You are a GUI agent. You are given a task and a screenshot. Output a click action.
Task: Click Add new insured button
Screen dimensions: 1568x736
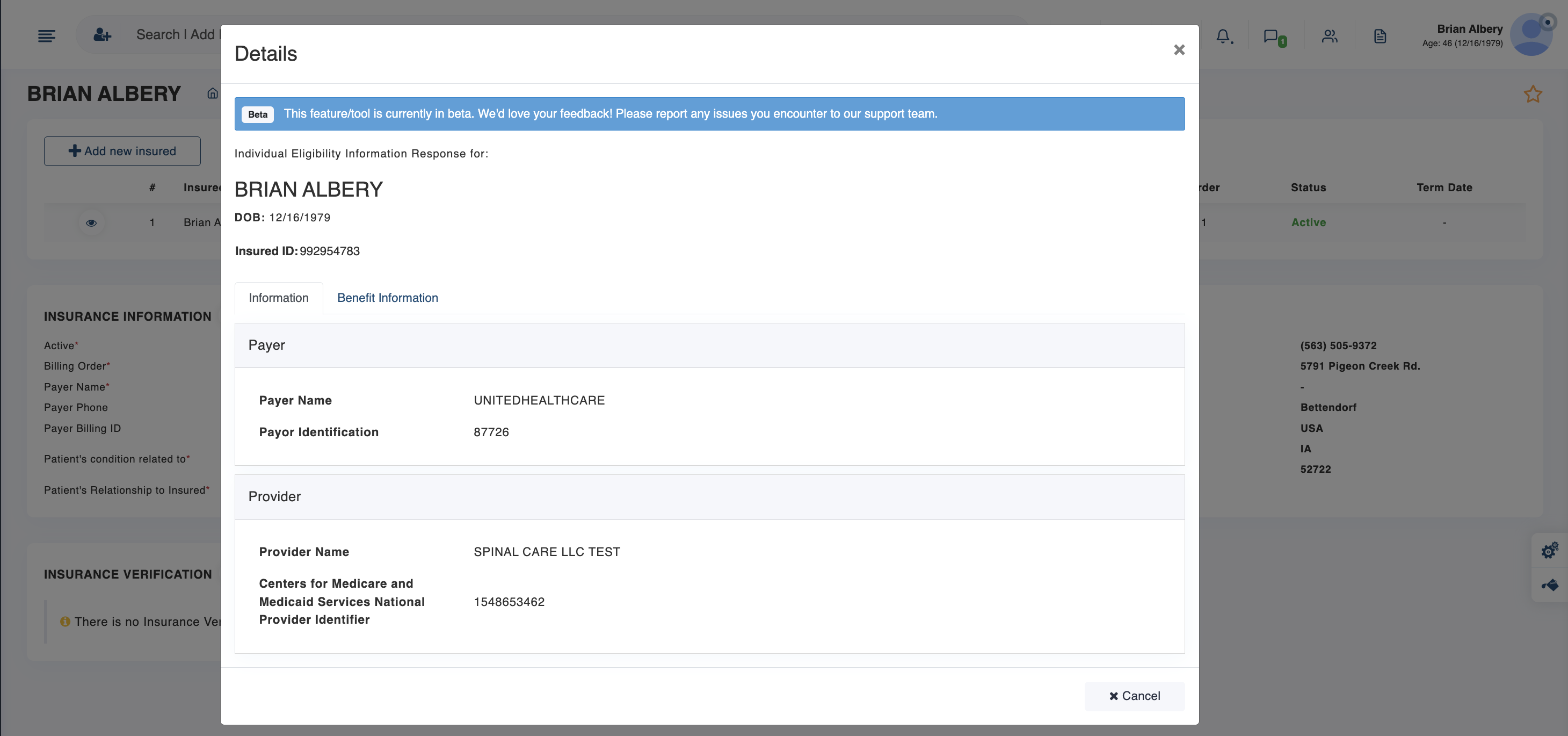(x=122, y=151)
